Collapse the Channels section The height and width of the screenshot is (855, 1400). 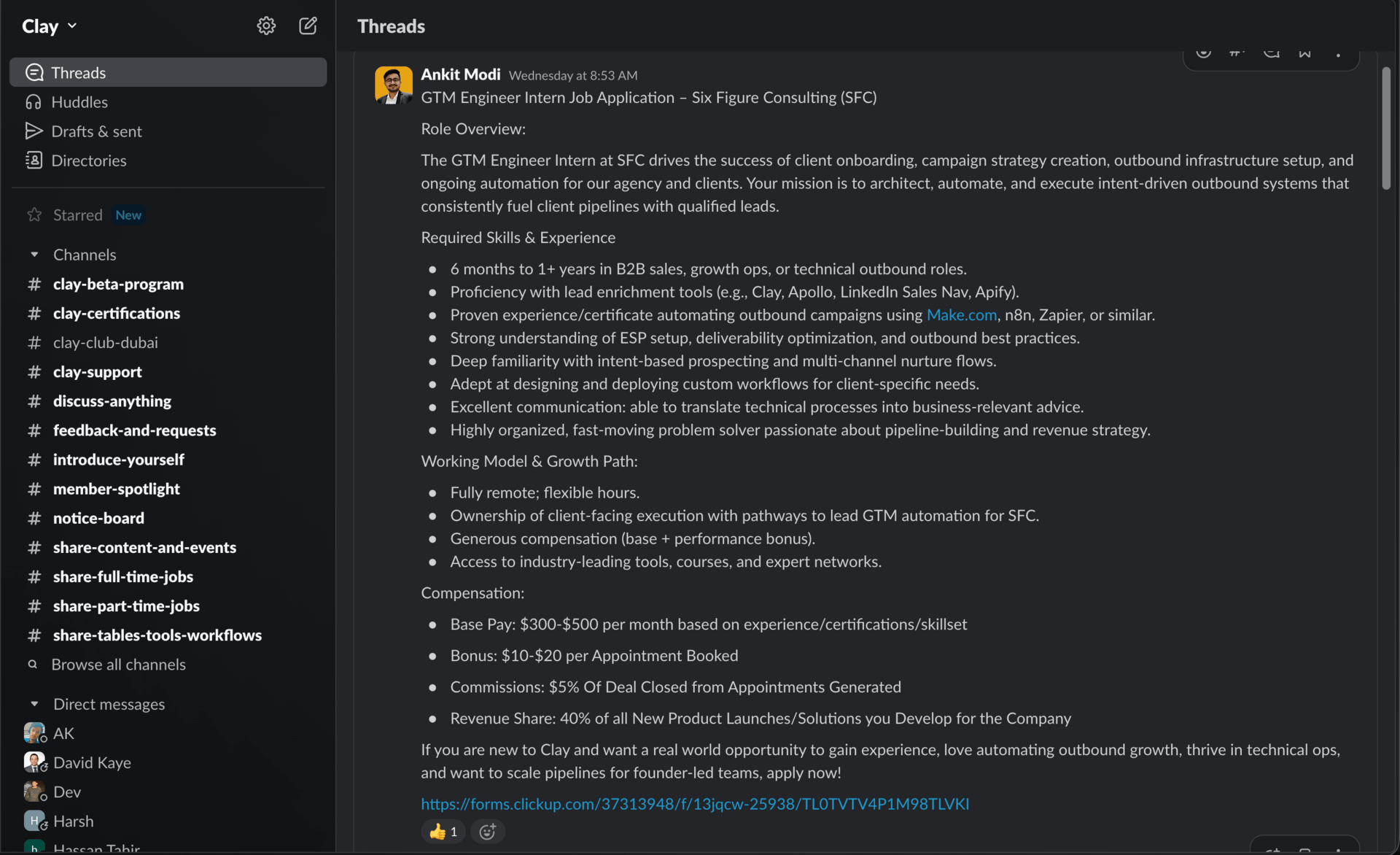pos(34,255)
